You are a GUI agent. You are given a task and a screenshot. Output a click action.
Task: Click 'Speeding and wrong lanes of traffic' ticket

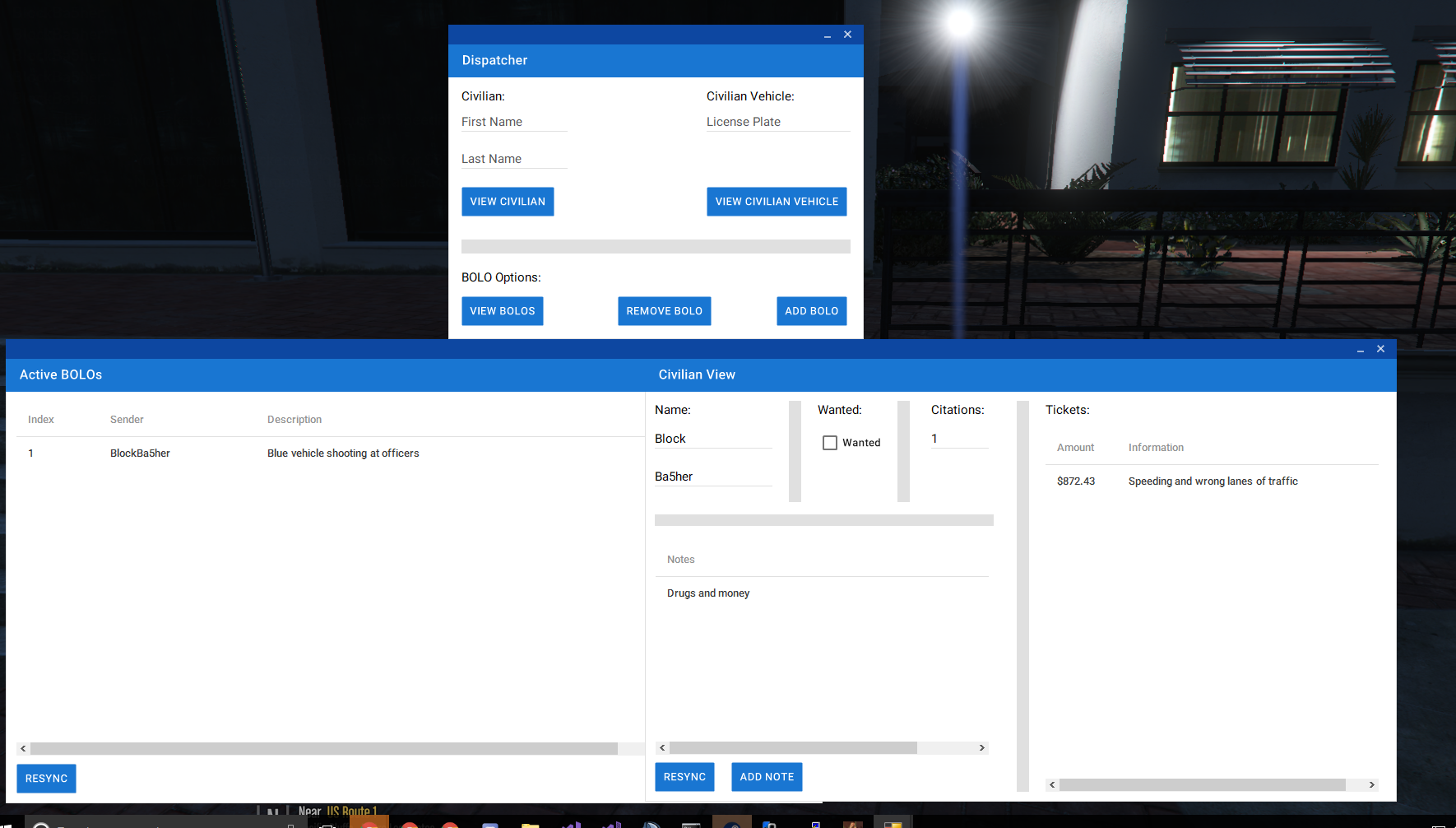tap(1213, 481)
